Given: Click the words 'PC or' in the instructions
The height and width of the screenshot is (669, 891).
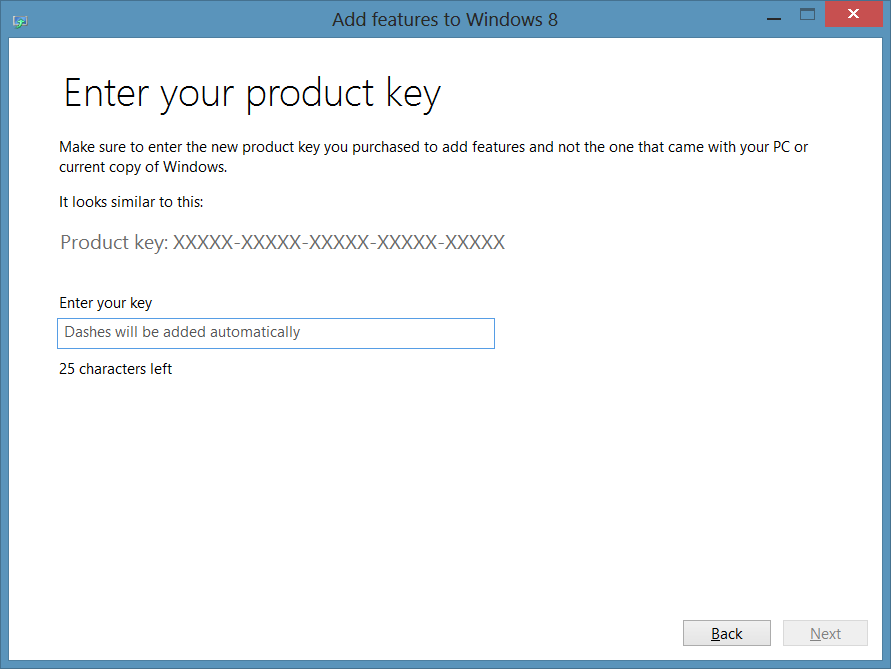Looking at the screenshot, I should tap(788, 147).
